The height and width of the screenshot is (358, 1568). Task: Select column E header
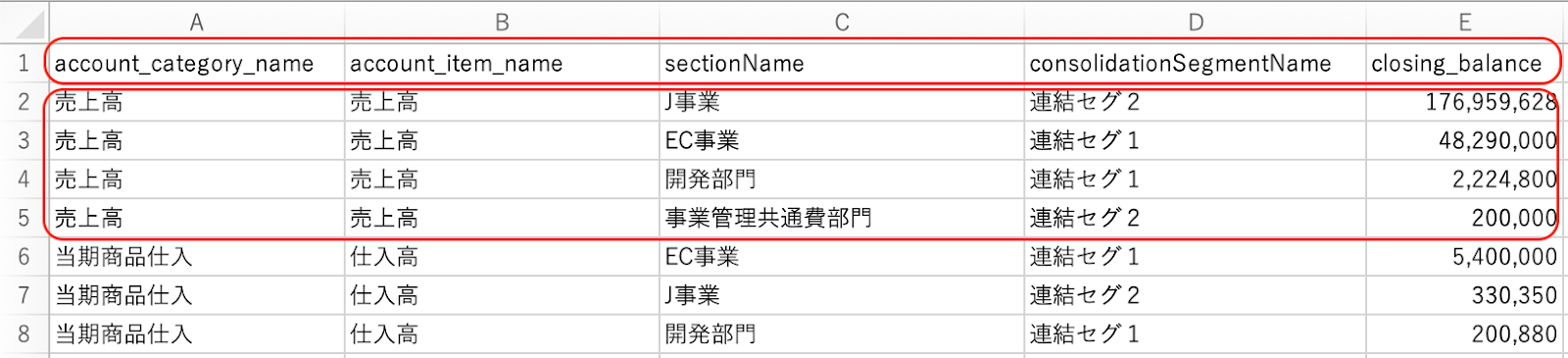tap(1464, 22)
